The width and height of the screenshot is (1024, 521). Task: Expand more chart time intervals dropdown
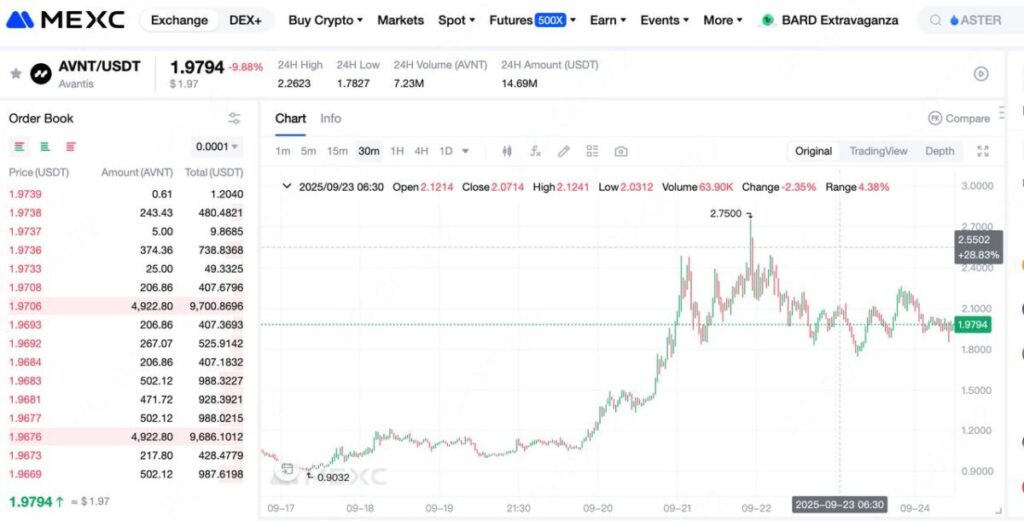(465, 152)
